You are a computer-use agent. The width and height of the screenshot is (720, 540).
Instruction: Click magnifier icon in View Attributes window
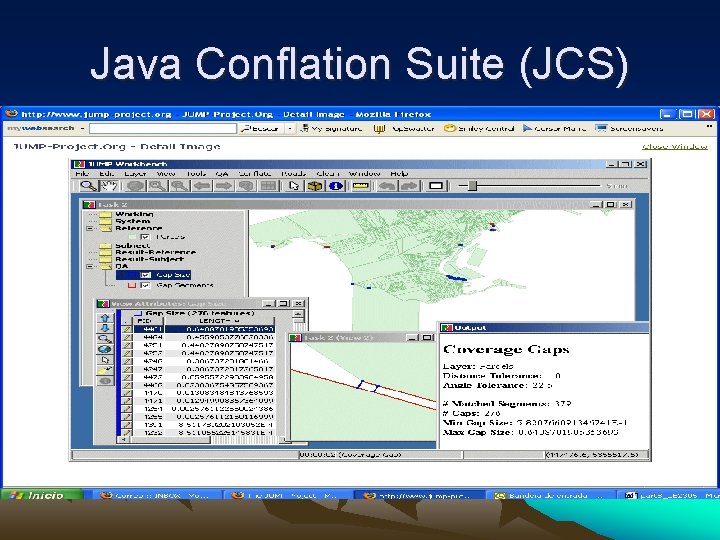(x=105, y=339)
